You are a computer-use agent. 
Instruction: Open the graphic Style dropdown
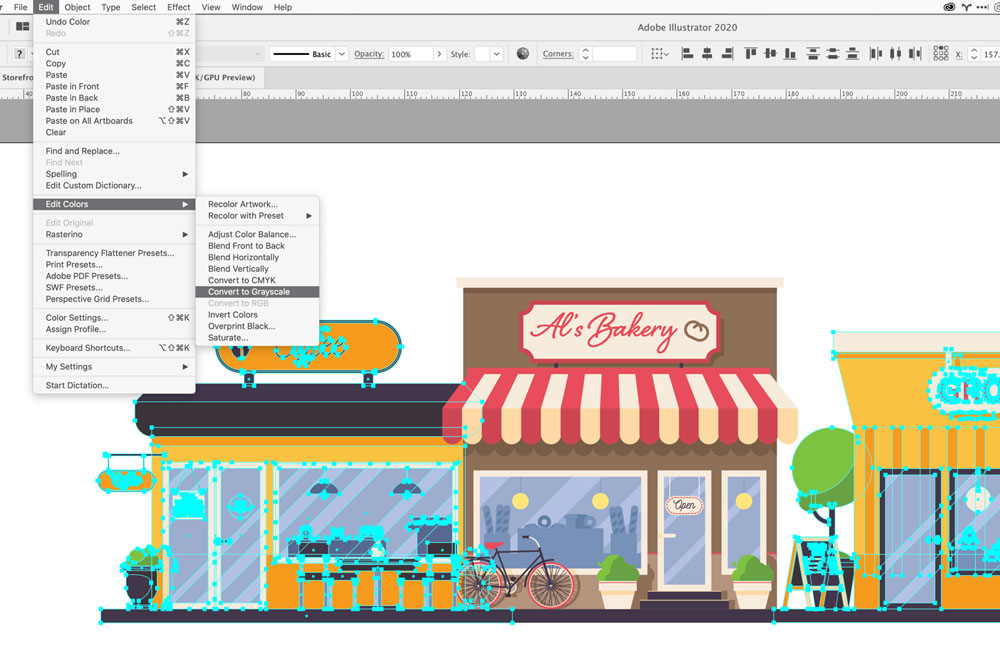(x=497, y=54)
